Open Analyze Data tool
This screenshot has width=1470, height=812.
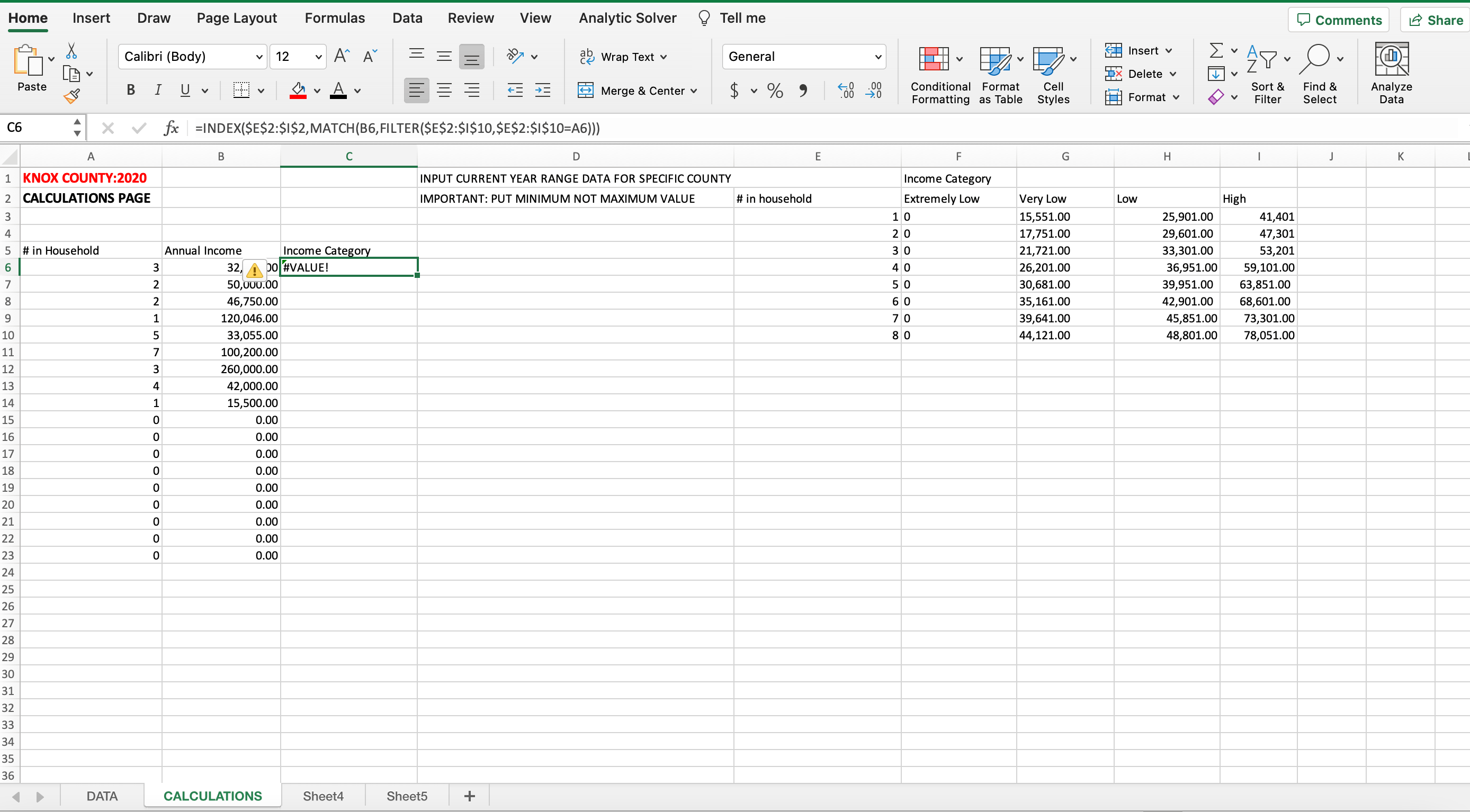click(x=1391, y=73)
